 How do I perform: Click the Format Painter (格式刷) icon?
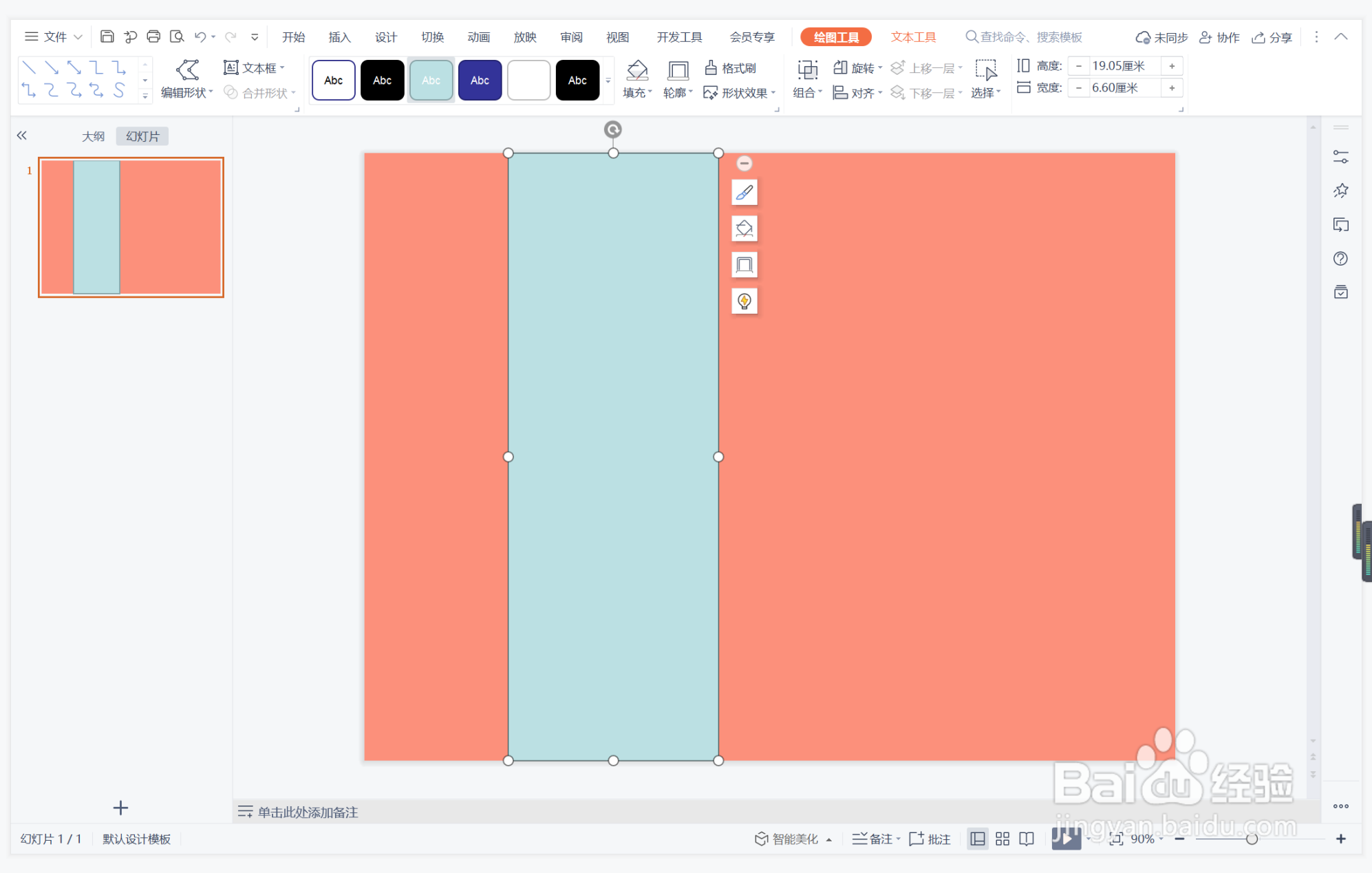coord(711,67)
